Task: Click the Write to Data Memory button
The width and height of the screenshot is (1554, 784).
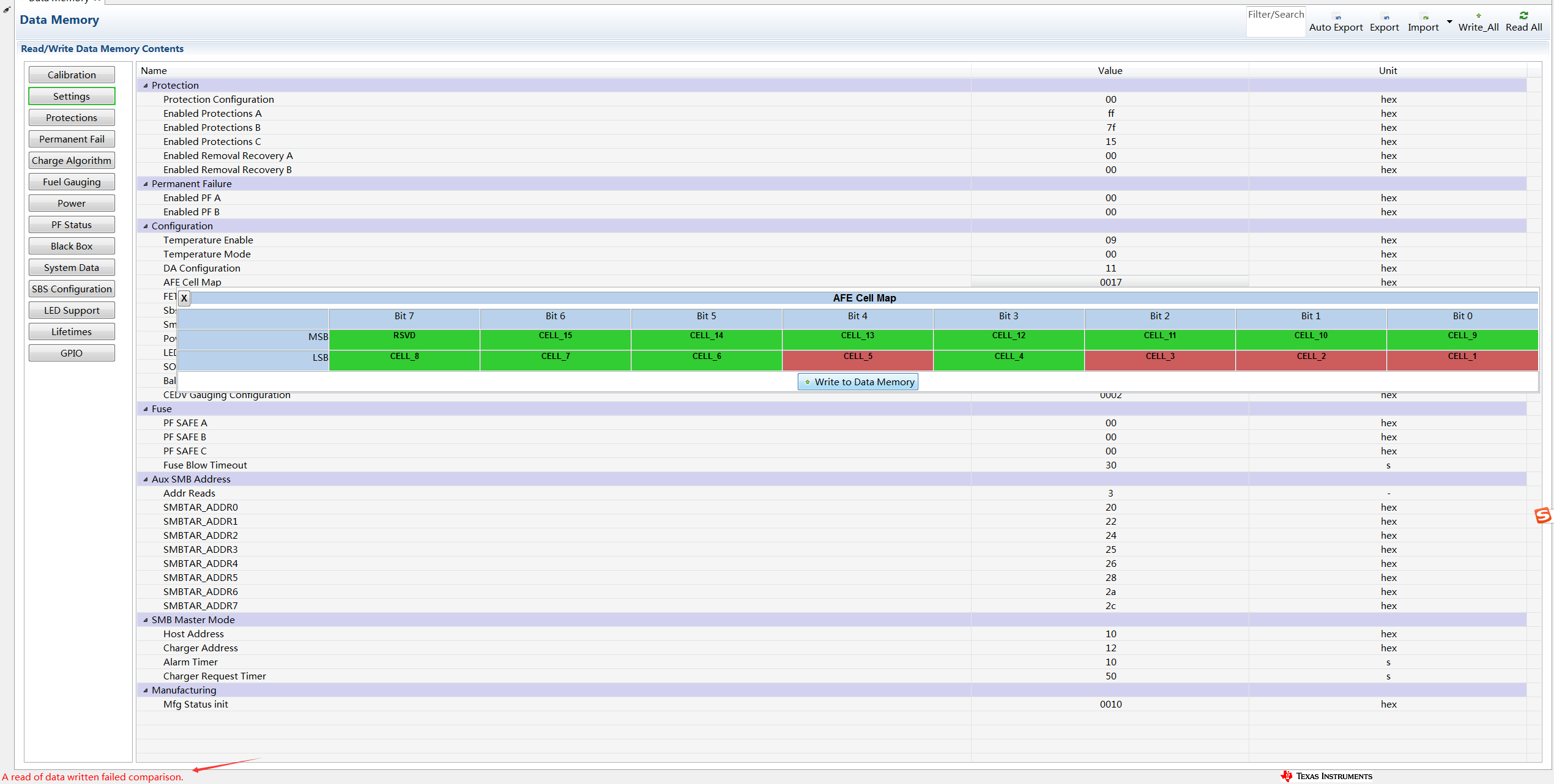Action: click(x=858, y=382)
